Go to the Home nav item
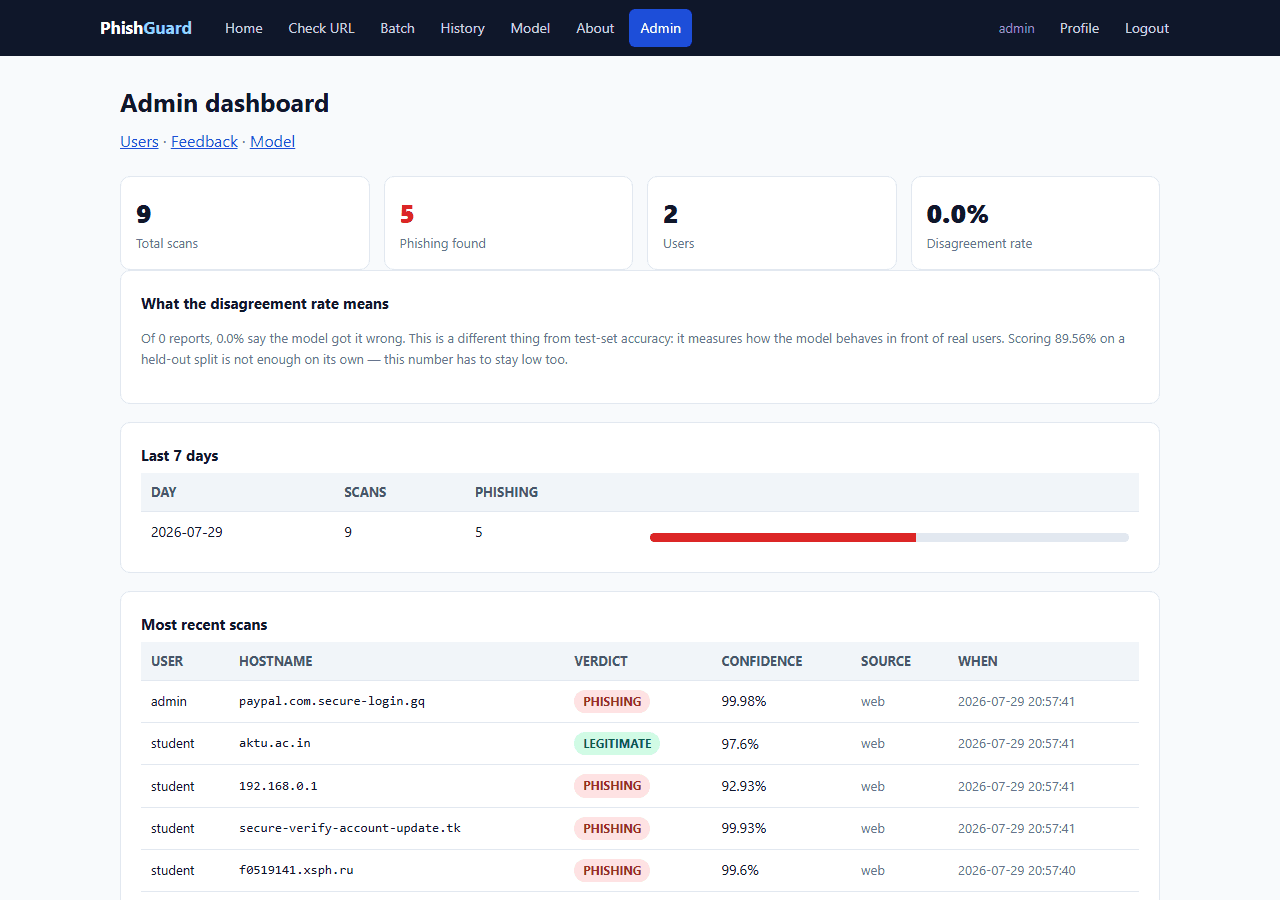This screenshot has height=900, width=1280. [x=244, y=28]
